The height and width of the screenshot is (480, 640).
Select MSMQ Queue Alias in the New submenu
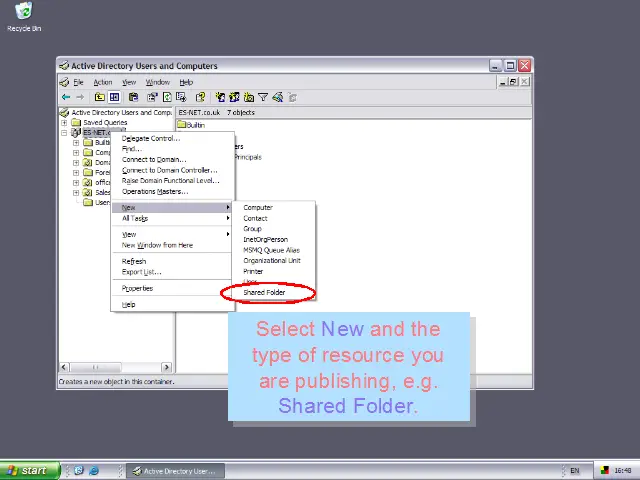pyautogui.click(x=273, y=250)
